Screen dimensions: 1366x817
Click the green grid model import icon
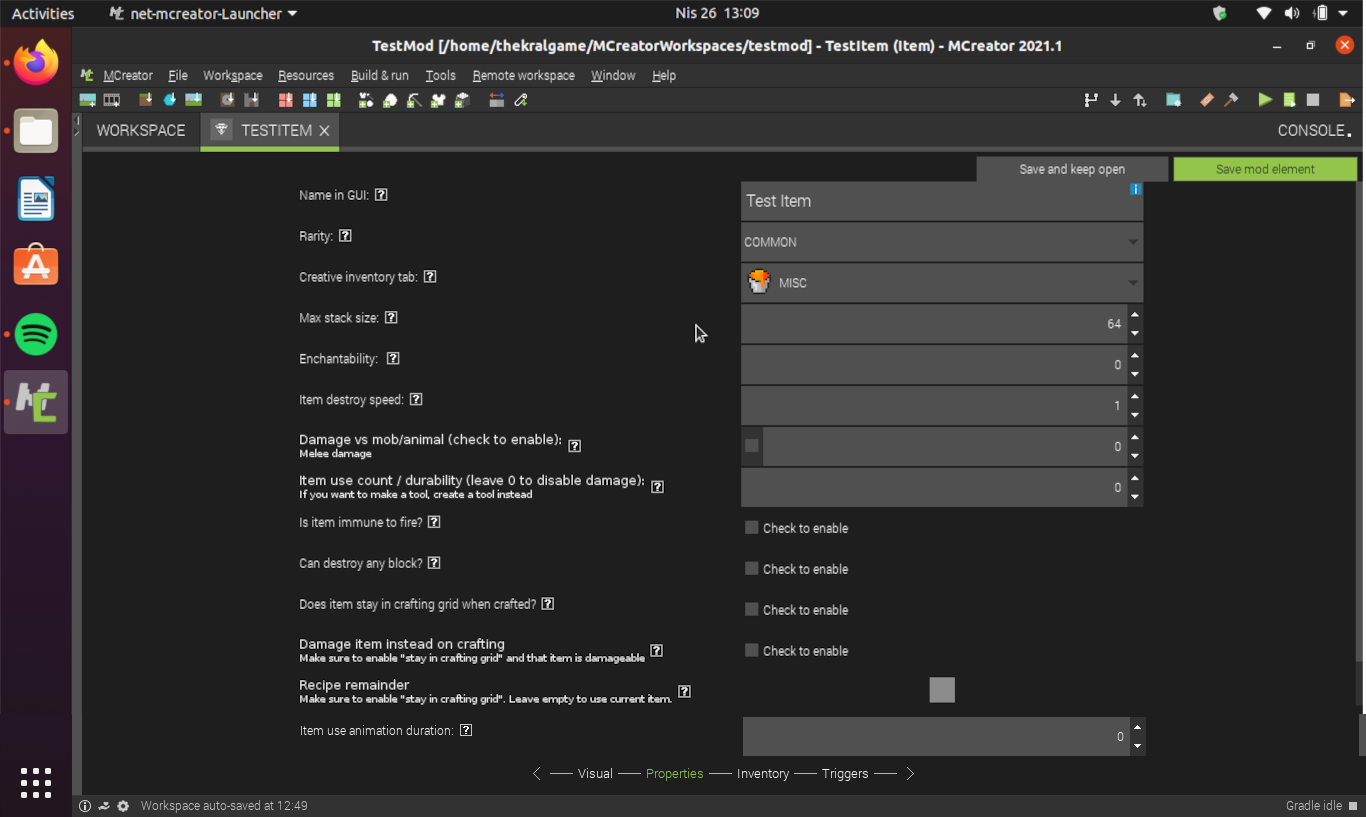[334, 100]
